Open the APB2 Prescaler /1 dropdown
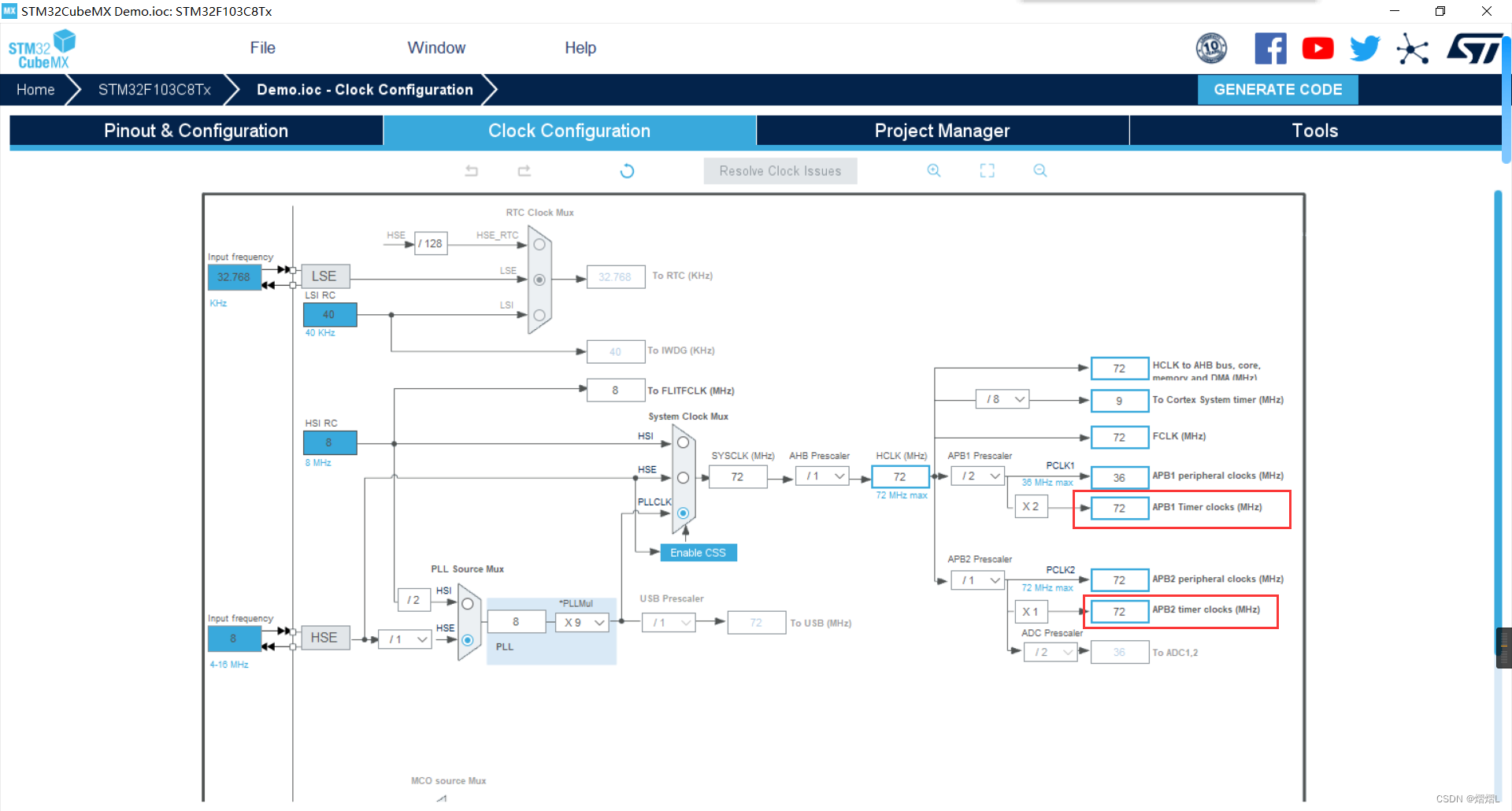 point(977,580)
